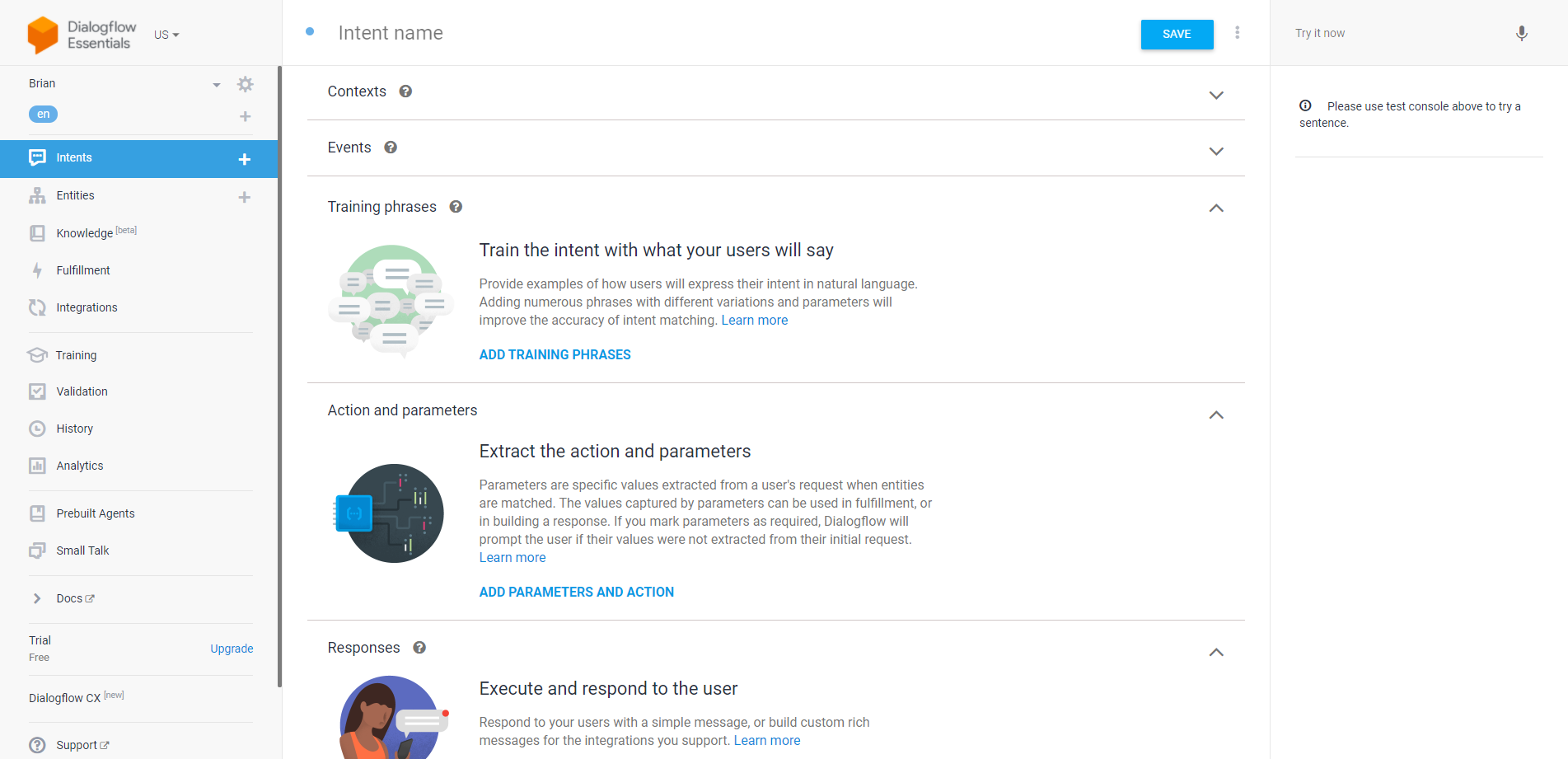1568x759 pixels.
Task: Click the ADD TRAINING PHRASES link
Action: point(555,354)
